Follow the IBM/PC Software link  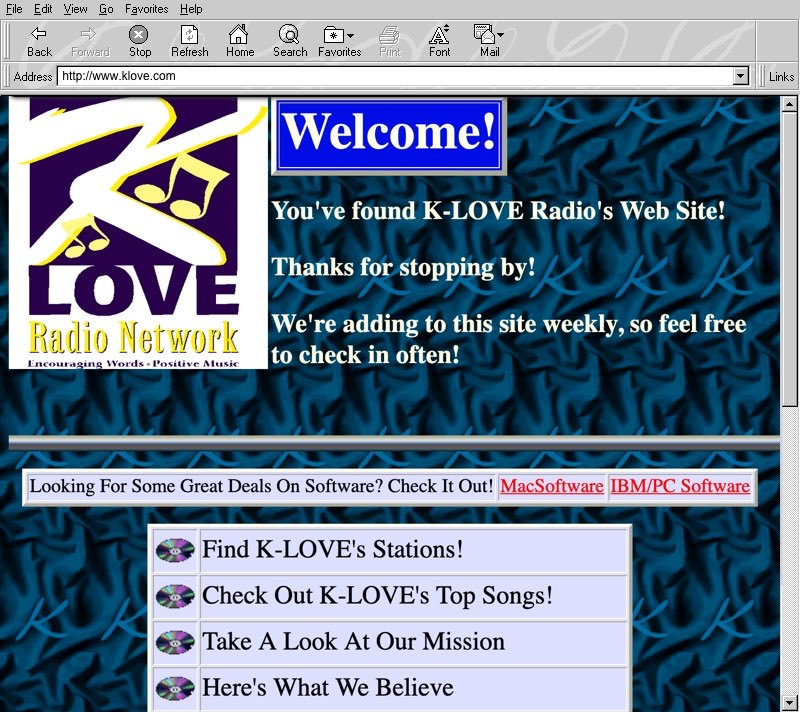[679, 487]
